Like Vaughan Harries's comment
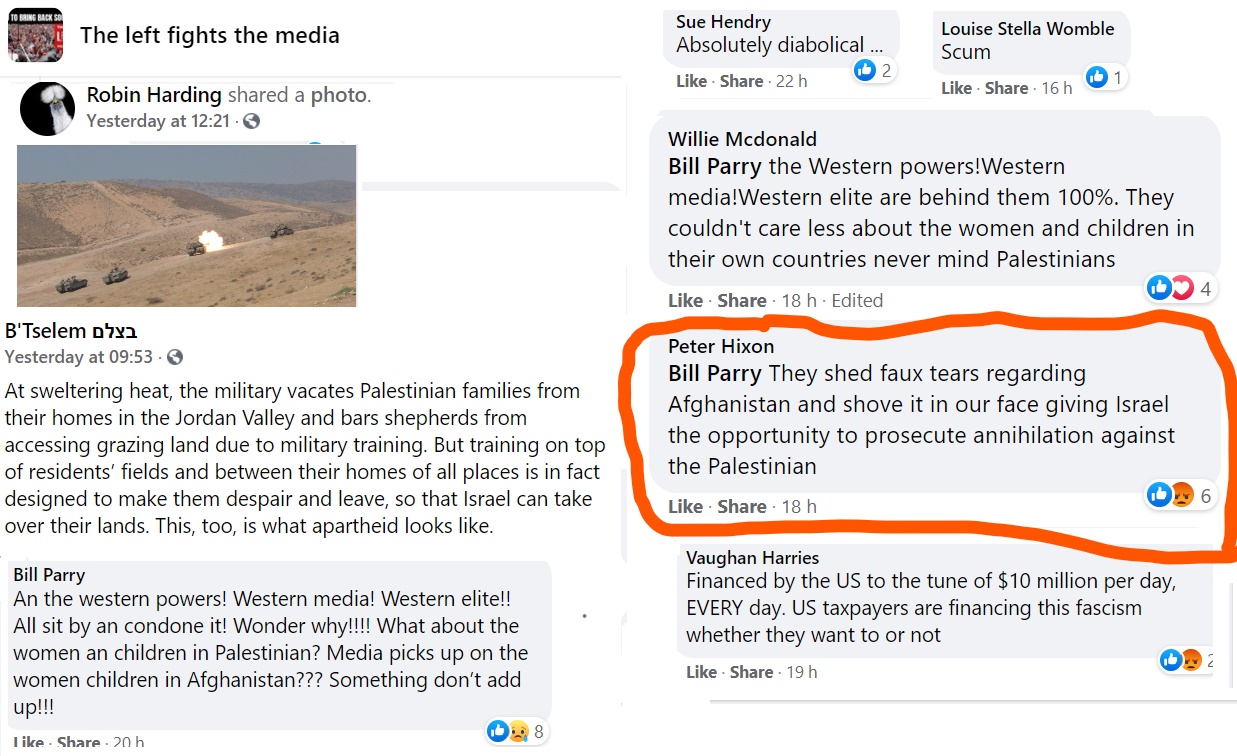 pos(703,672)
